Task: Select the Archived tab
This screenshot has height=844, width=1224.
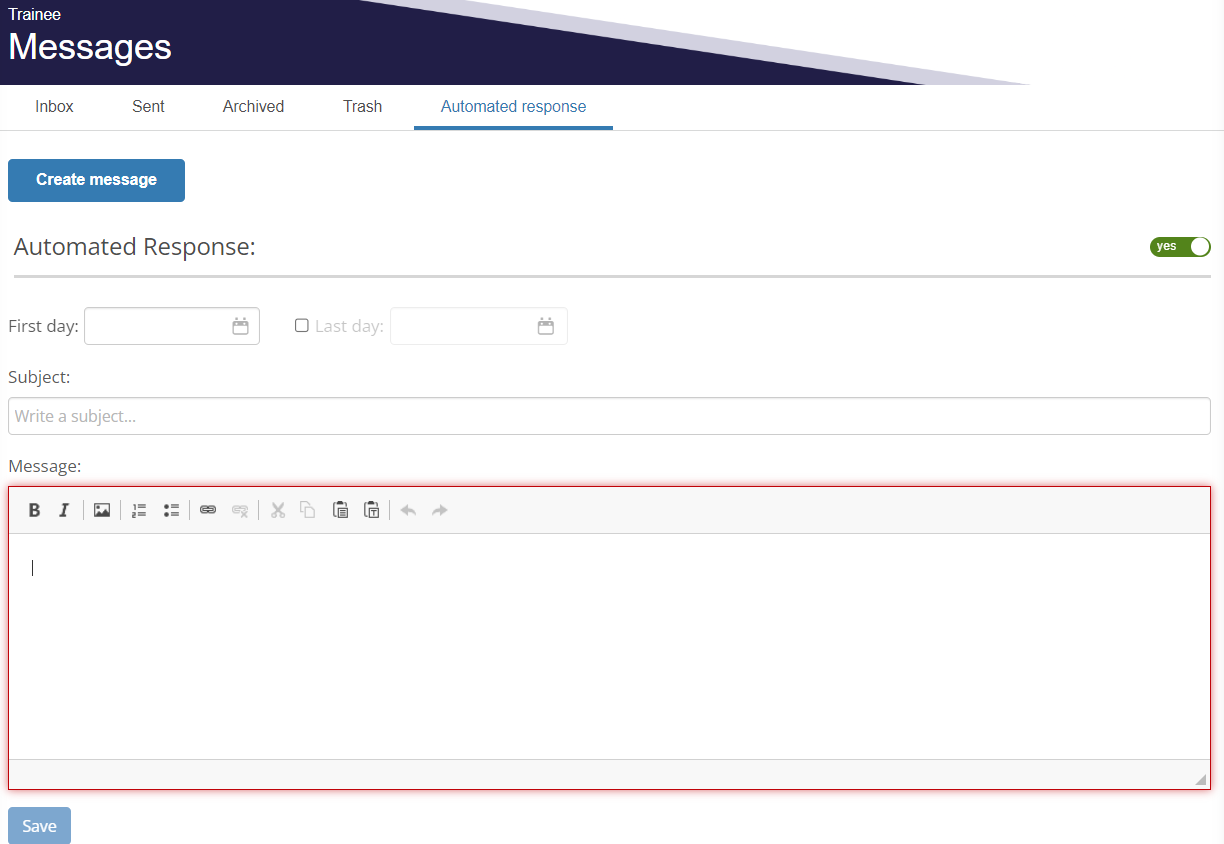Action: 253,106
